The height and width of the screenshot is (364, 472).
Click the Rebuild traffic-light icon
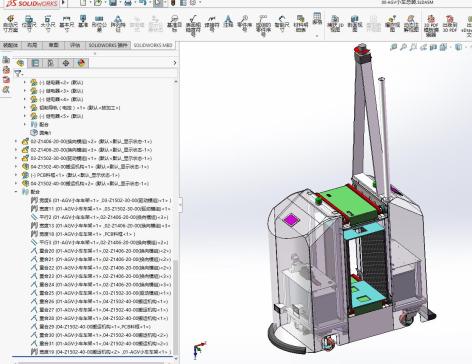tap(173, 3)
